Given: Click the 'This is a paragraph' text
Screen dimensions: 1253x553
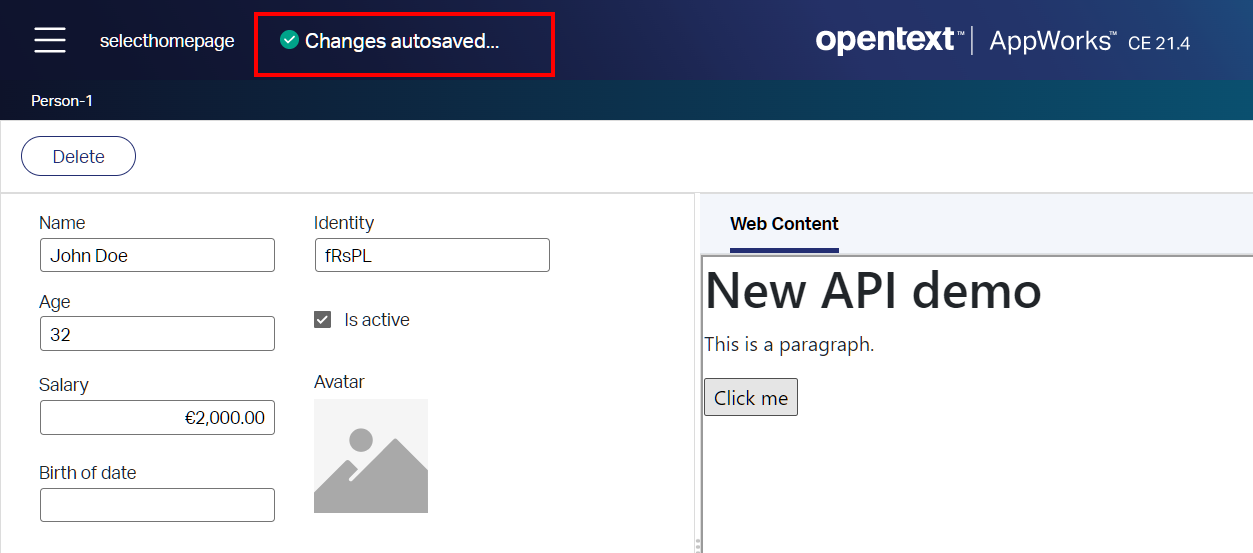Looking at the screenshot, I should (789, 345).
